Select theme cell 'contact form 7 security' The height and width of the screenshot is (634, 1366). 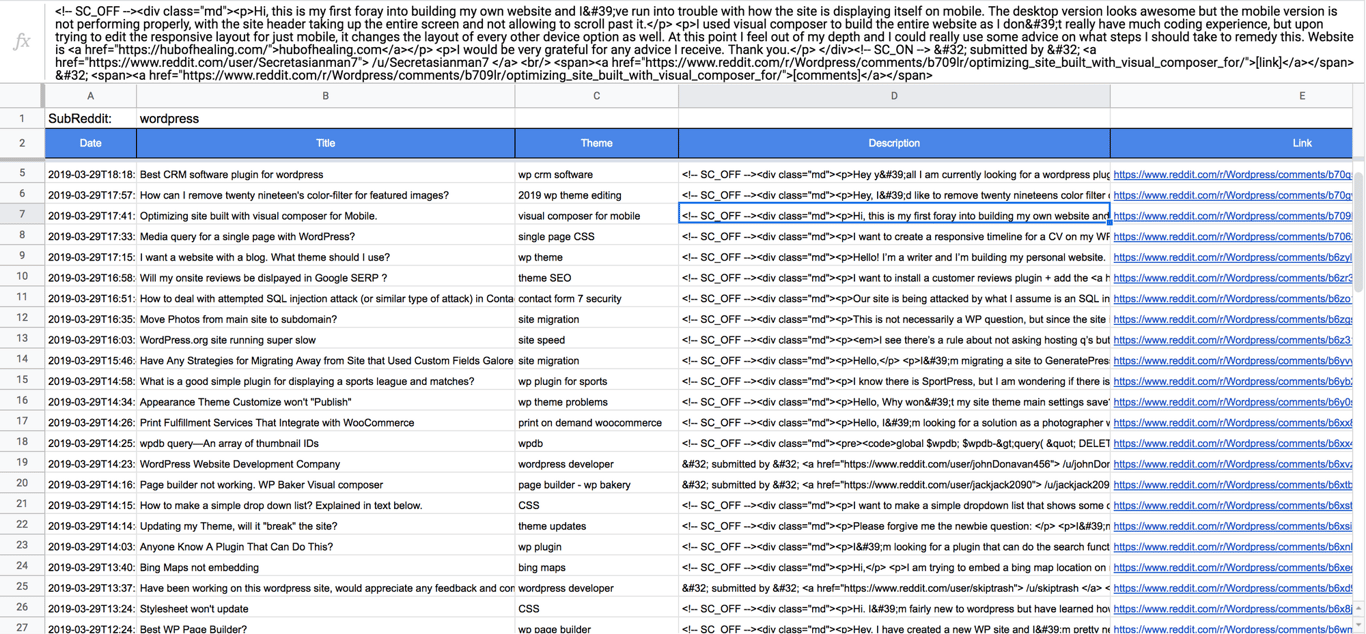[x=596, y=298]
